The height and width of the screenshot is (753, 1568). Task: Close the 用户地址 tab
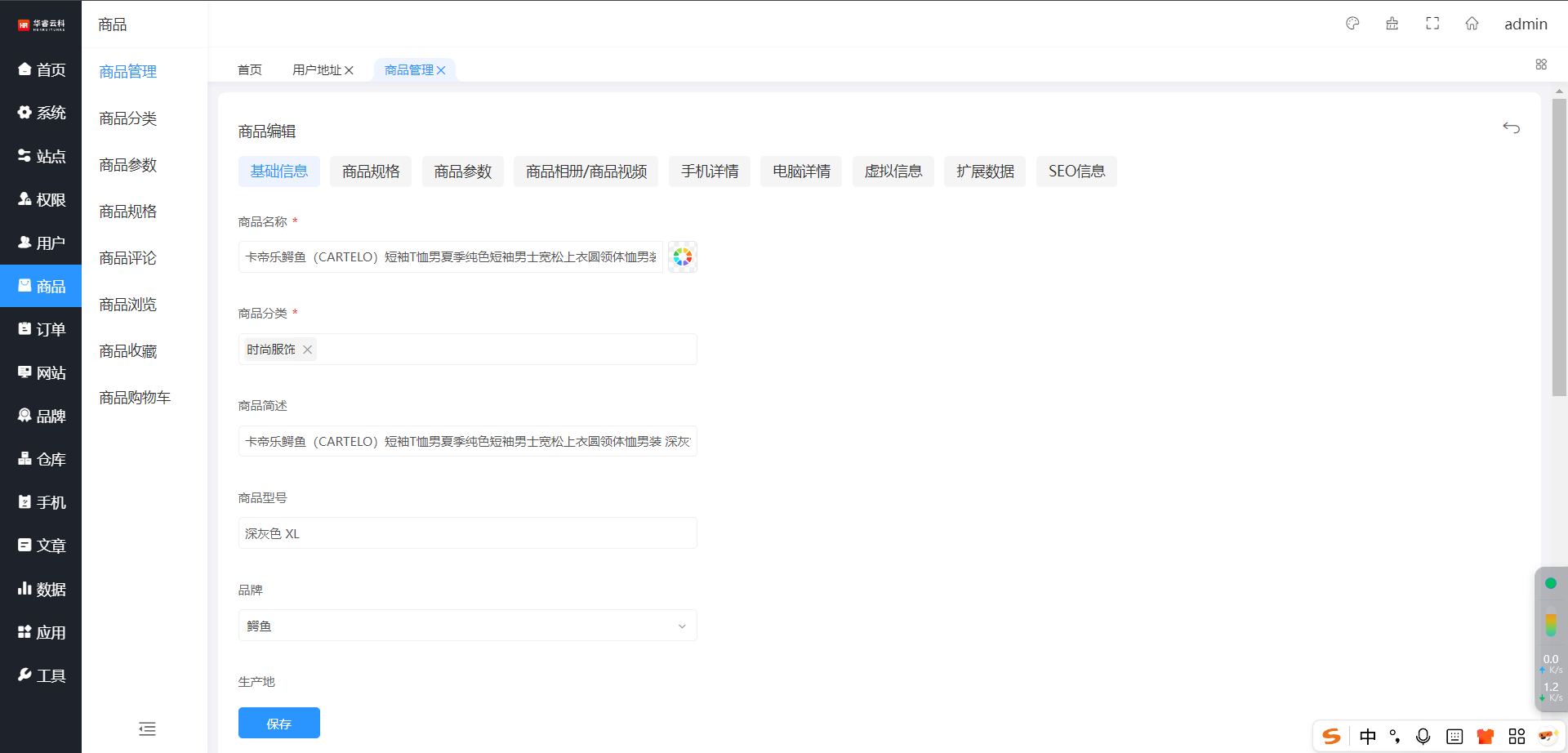[x=349, y=70]
